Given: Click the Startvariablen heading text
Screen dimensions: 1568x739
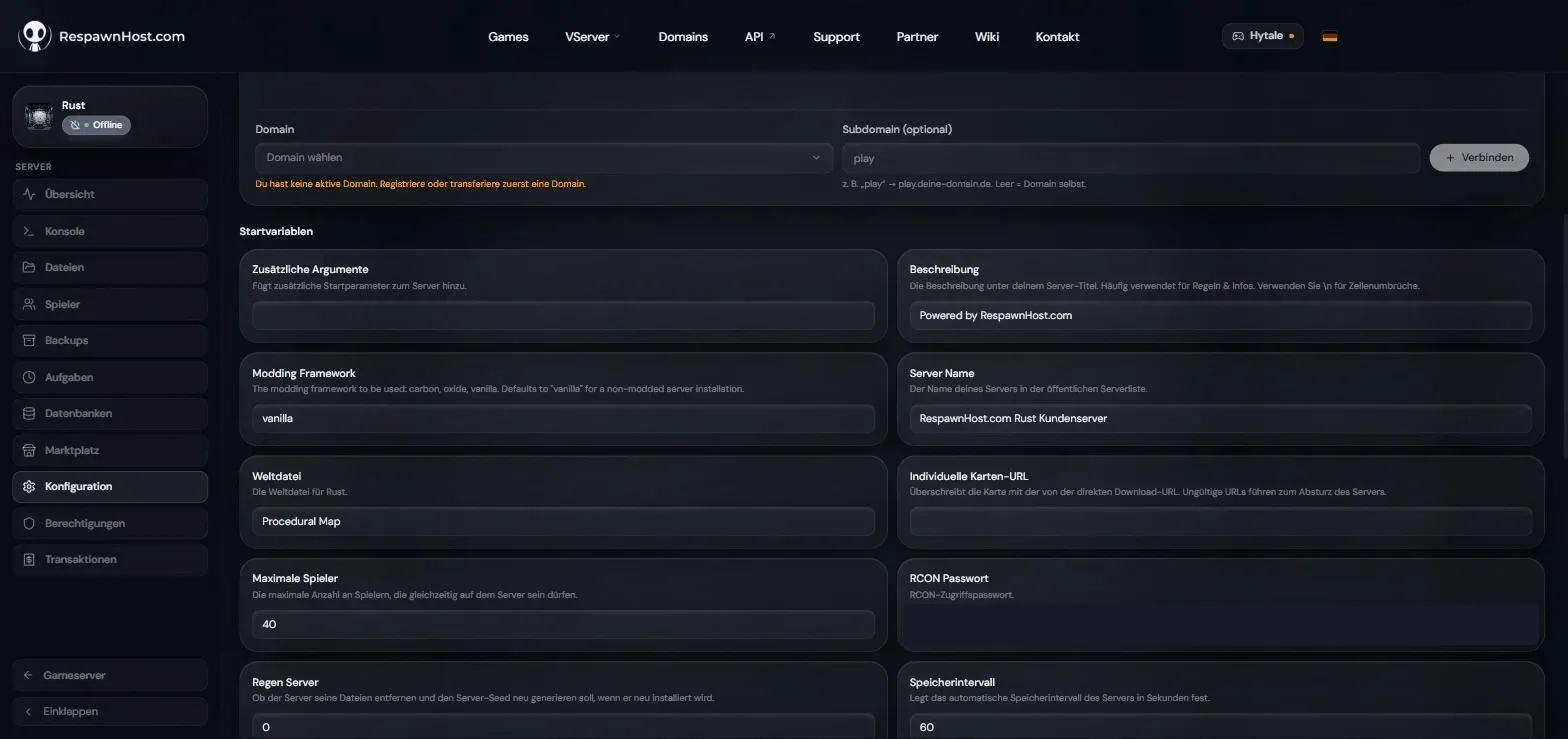Looking at the screenshot, I should [x=276, y=231].
